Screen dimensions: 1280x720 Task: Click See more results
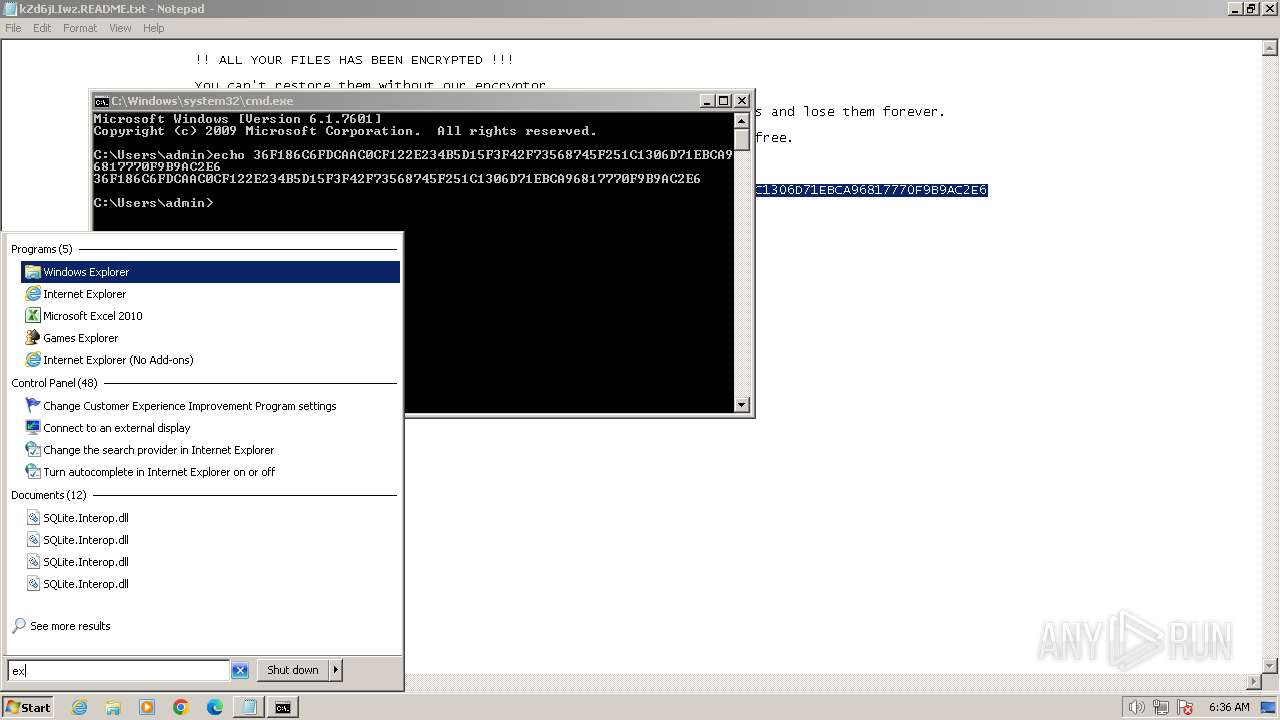tap(61, 626)
